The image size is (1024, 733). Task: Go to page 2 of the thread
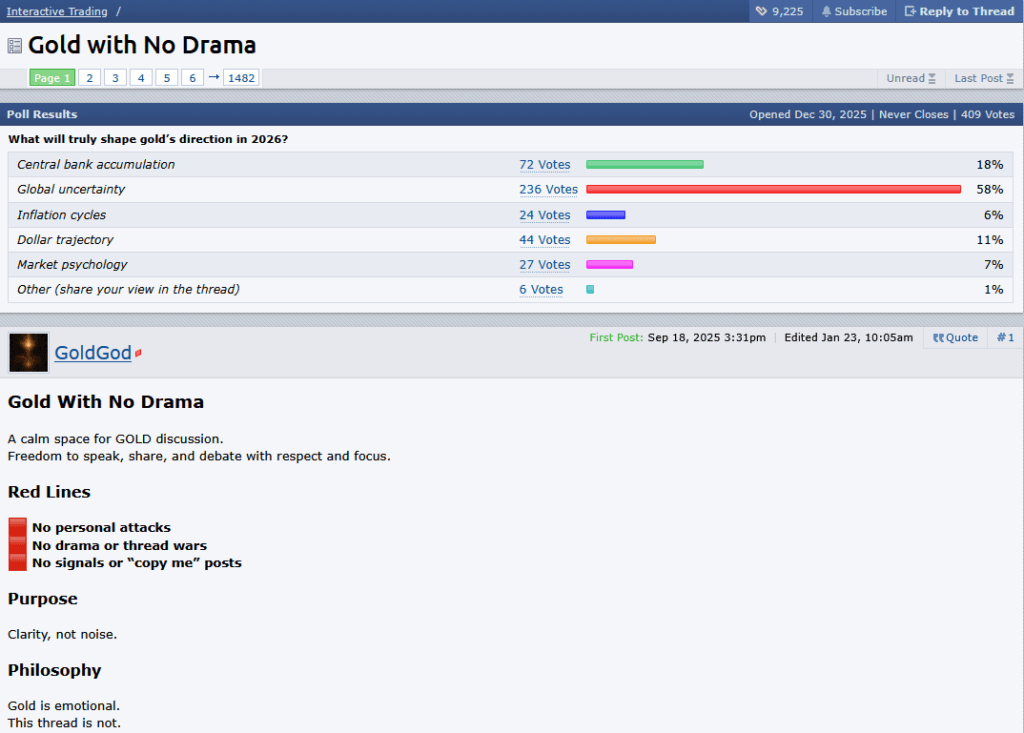[90, 78]
